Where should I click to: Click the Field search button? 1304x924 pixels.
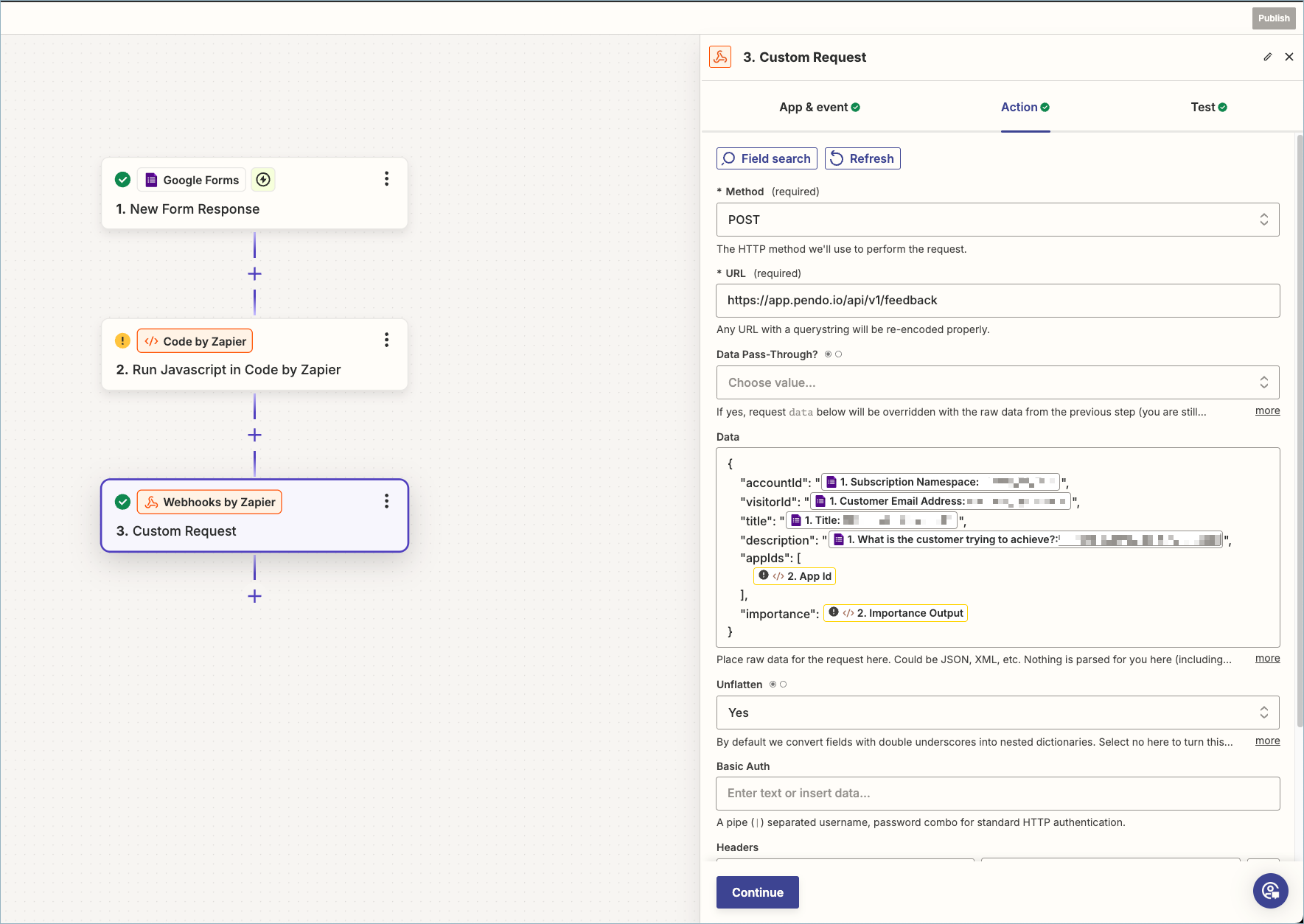tap(767, 158)
